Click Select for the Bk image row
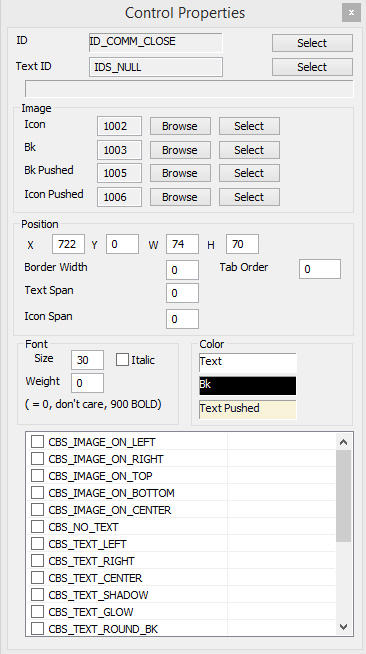Screen dimensions: 366x654 pos(249,150)
